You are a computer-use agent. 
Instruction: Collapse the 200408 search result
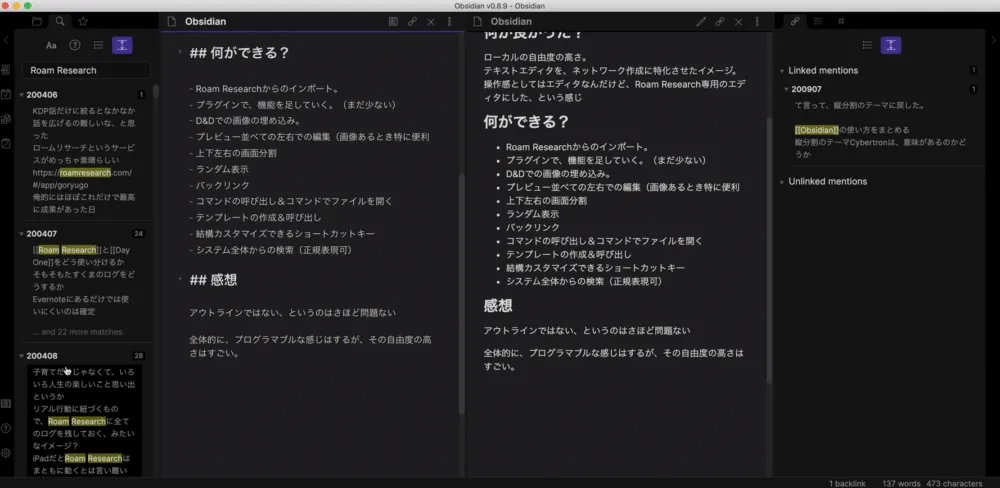point(22,356)
